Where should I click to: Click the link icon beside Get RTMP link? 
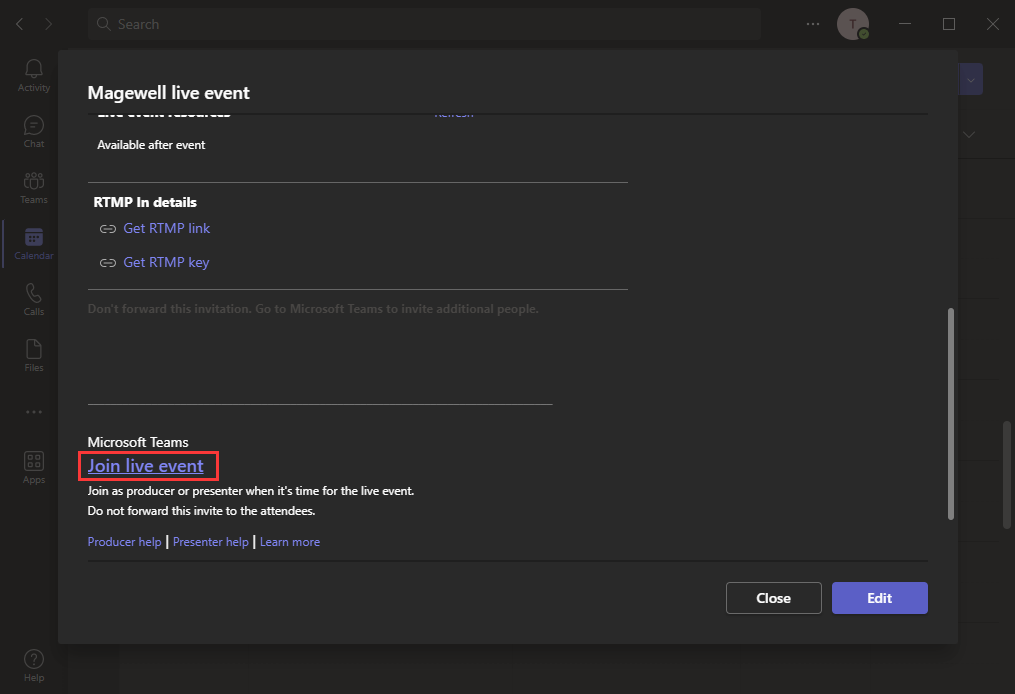pos(107,229)
